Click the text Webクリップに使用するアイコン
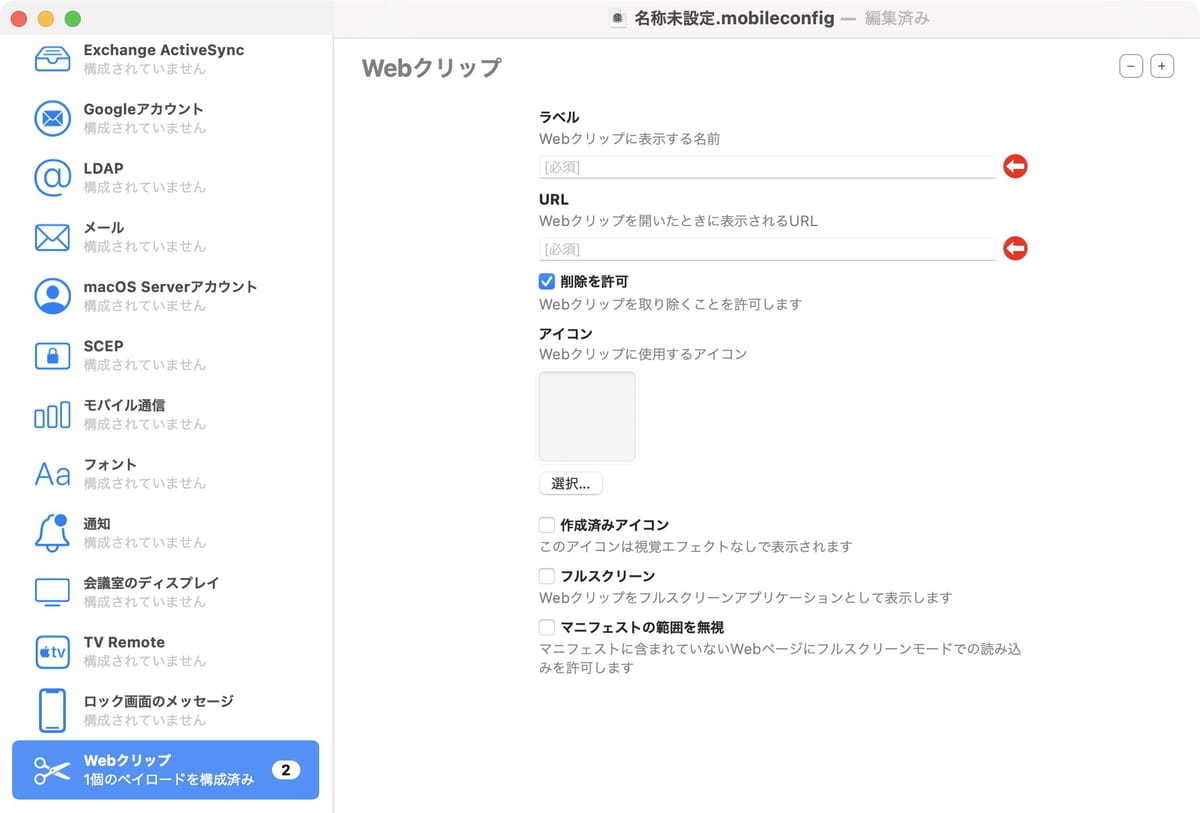 pos(643,354)
